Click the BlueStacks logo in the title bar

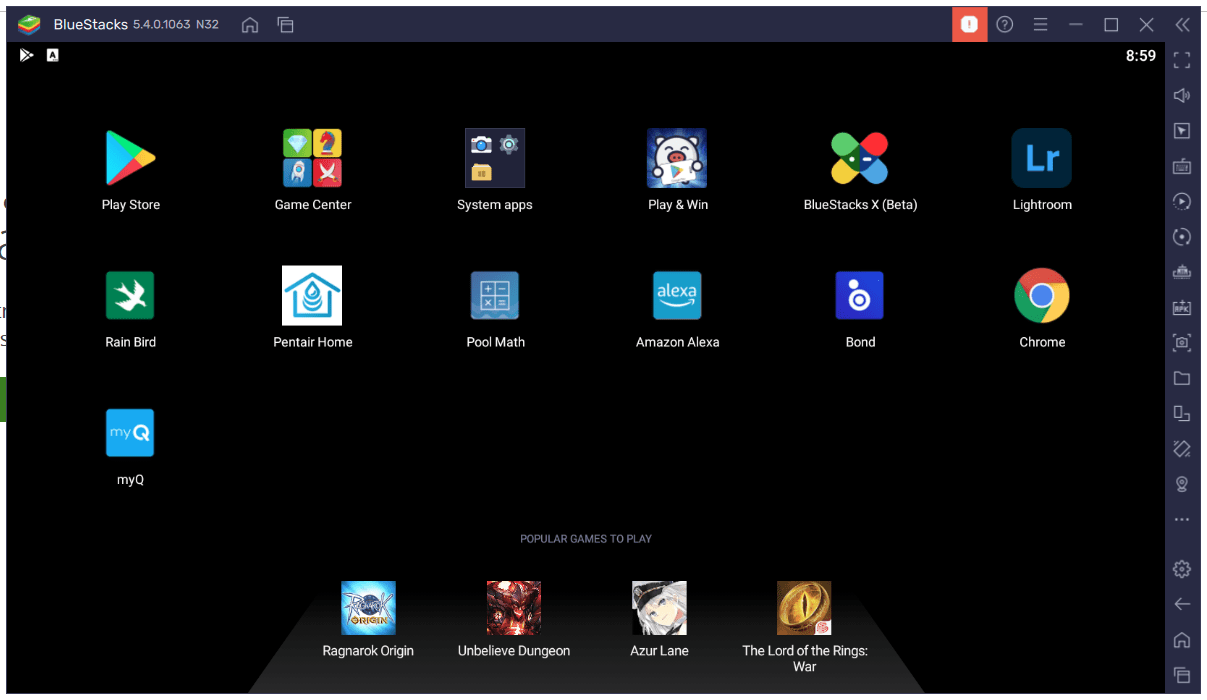tap(29, 24)
